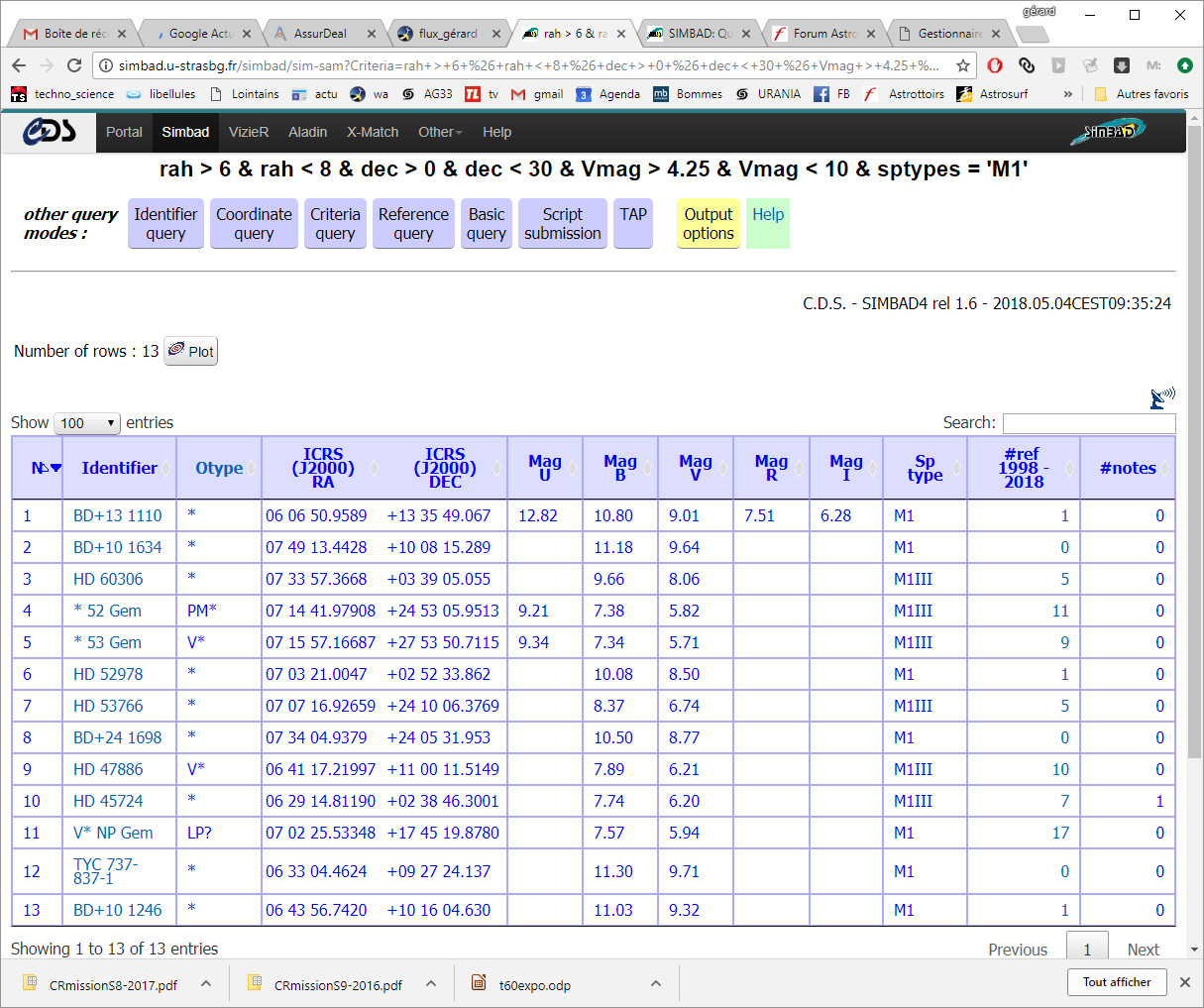Click the SAMP broadcast antenna icon
Viewport: 1204px width, 1008px height.
[1162, 397]
